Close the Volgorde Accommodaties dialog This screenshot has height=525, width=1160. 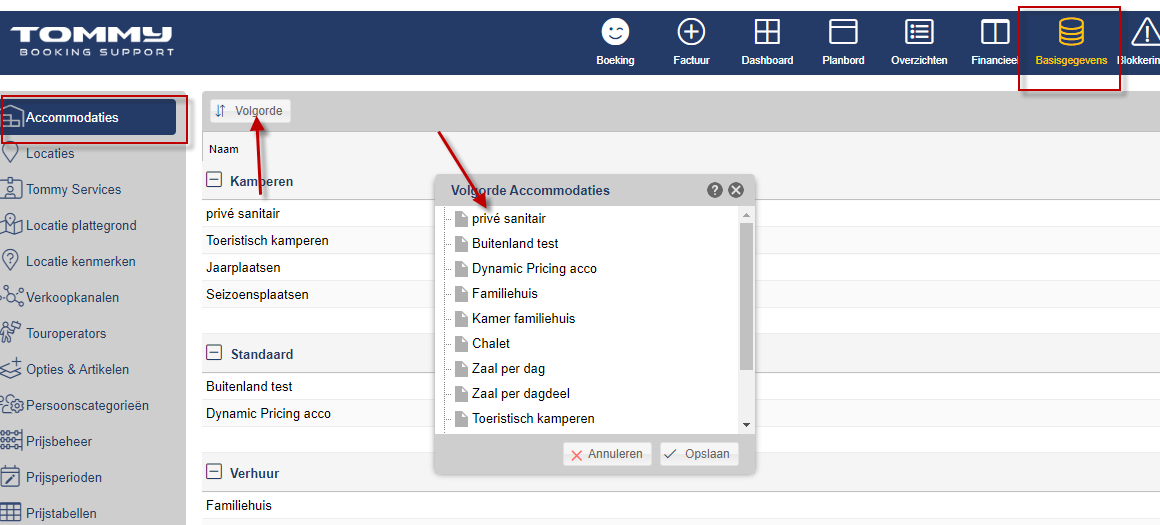(735, 190)
